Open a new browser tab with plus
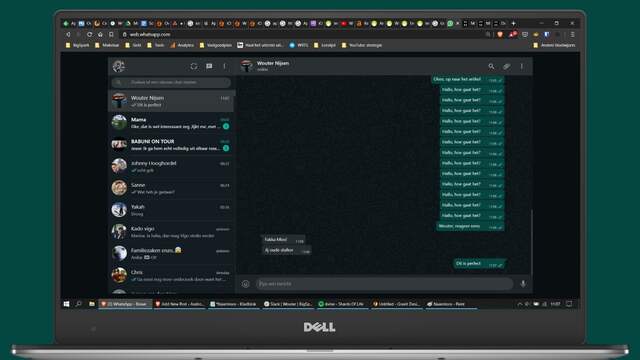Image resolution: width=640 pixels, height=360 pixels. (x=513, y=23)
